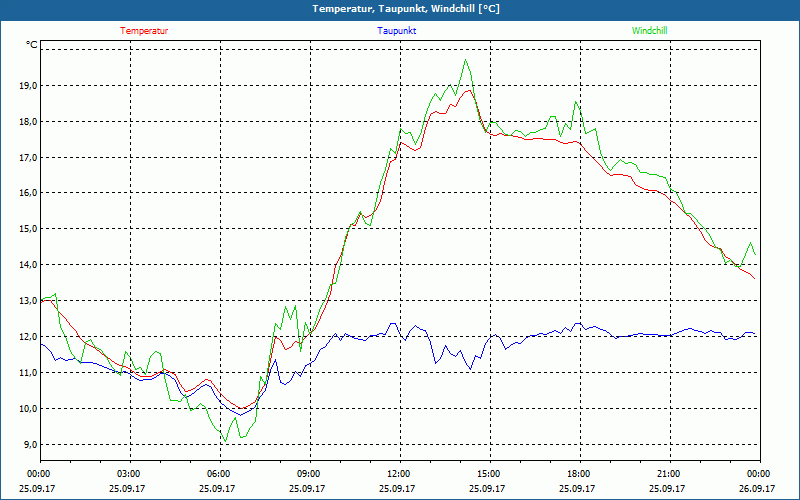Click the 12:00 time axis label
The width and height of the screenshot is (800, 500).
[x=399, y=474]
